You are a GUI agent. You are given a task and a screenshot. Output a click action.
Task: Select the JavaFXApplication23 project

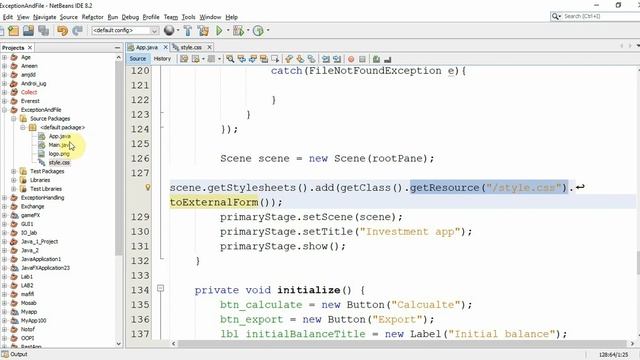[45, 268]
